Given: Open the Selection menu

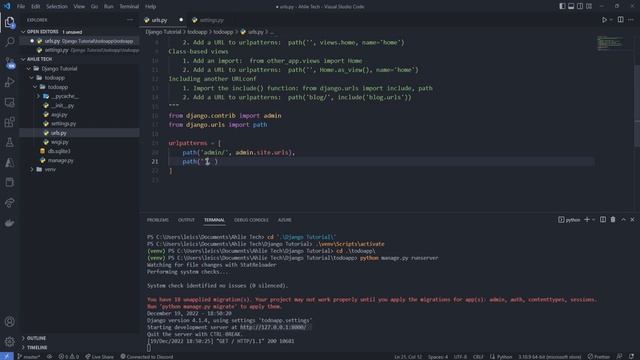Looking at the screenshot, I should tap(57, 7).
